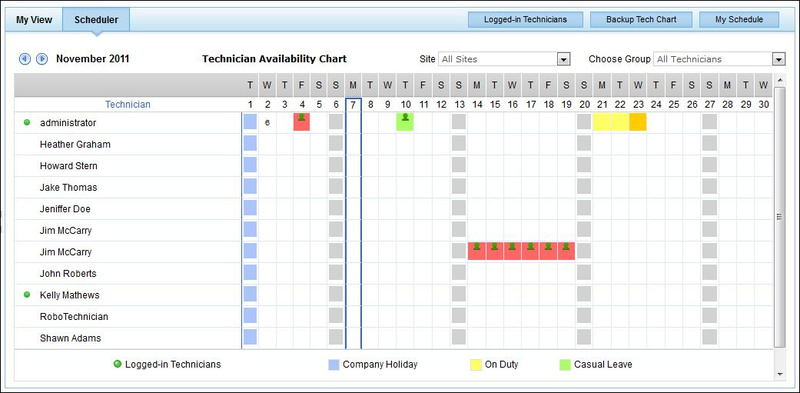Click the Technician column header link

[x=128, y=105]
